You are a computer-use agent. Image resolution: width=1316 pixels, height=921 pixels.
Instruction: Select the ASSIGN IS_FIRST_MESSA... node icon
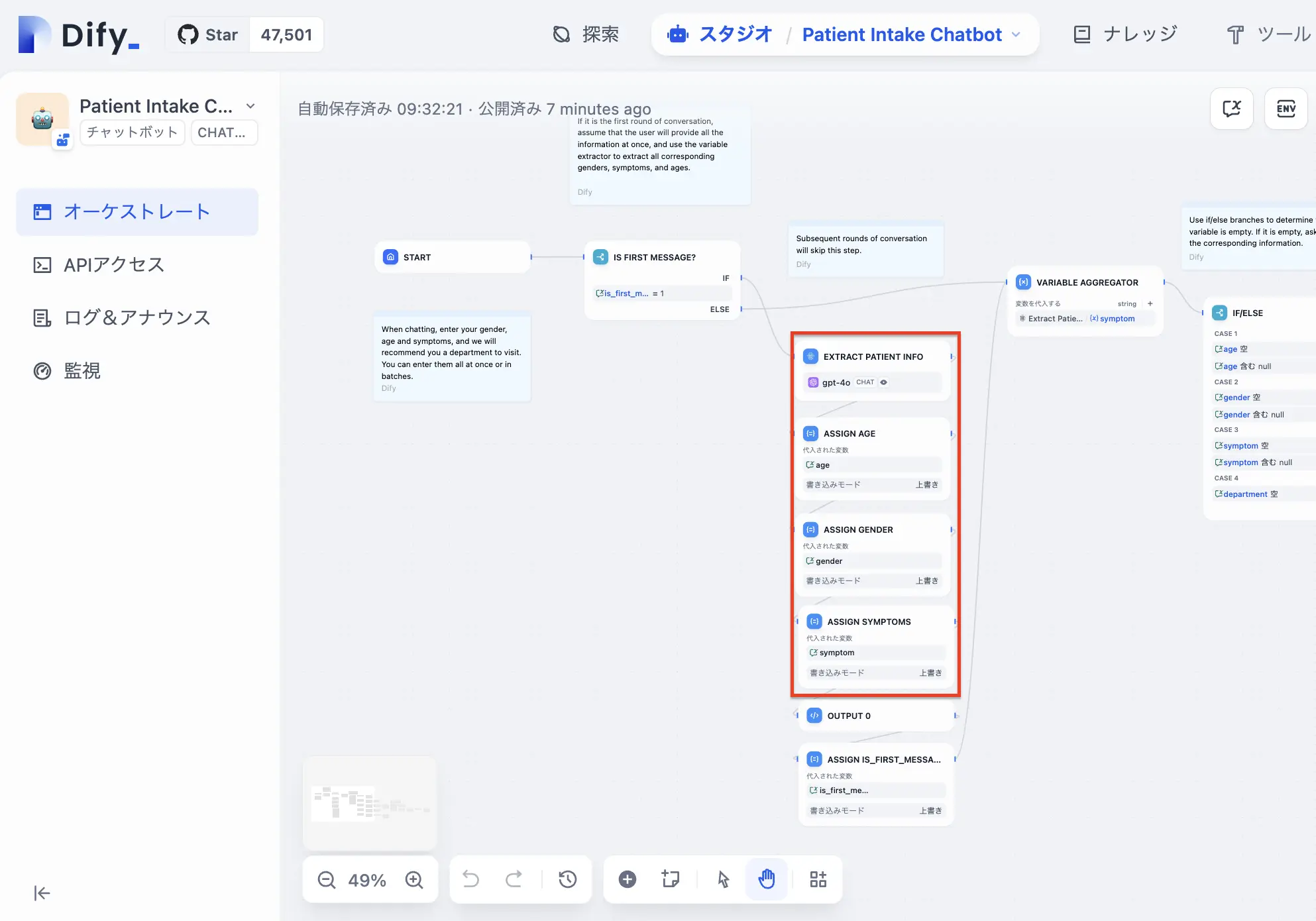pyautogui.click(x=814, y=759)
